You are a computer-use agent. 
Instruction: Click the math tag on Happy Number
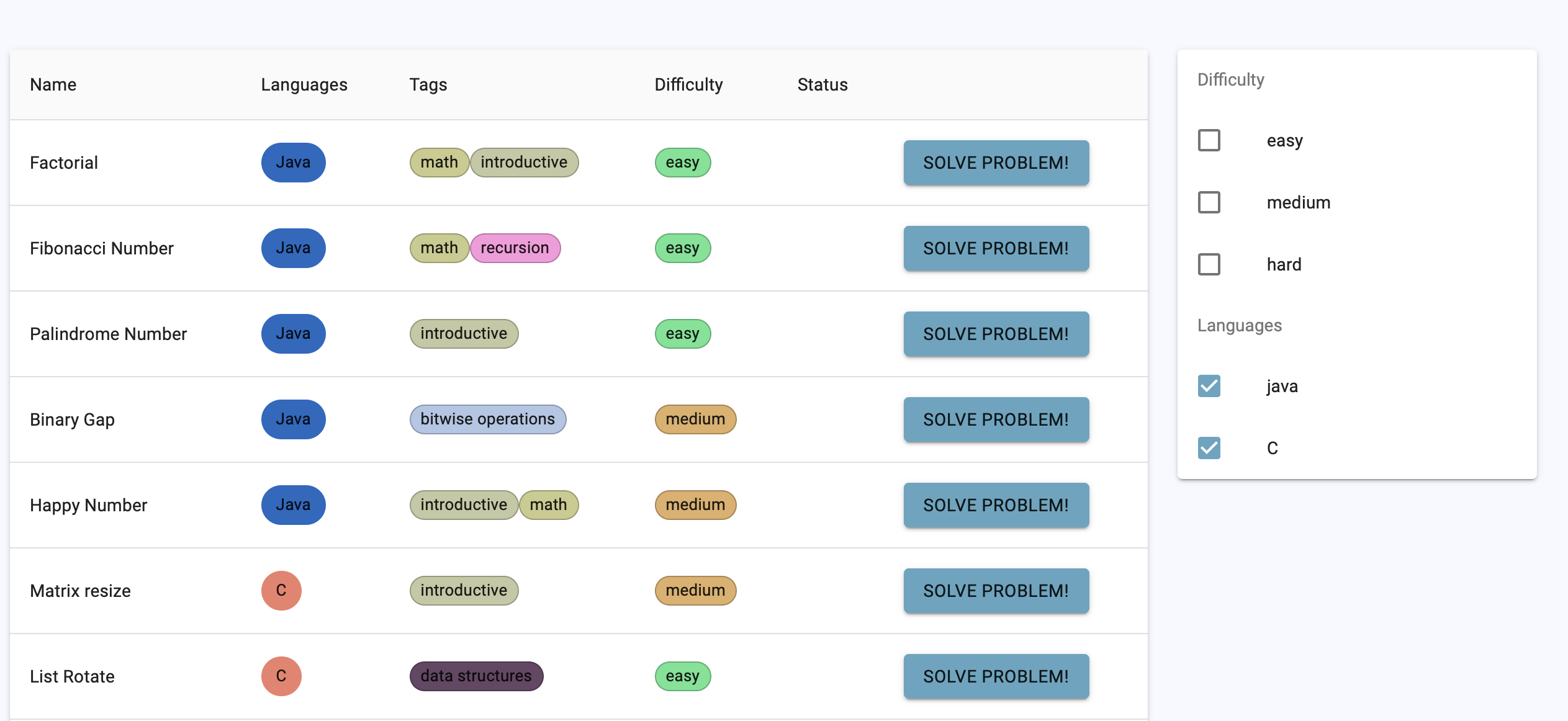click(x=548, y=505)
